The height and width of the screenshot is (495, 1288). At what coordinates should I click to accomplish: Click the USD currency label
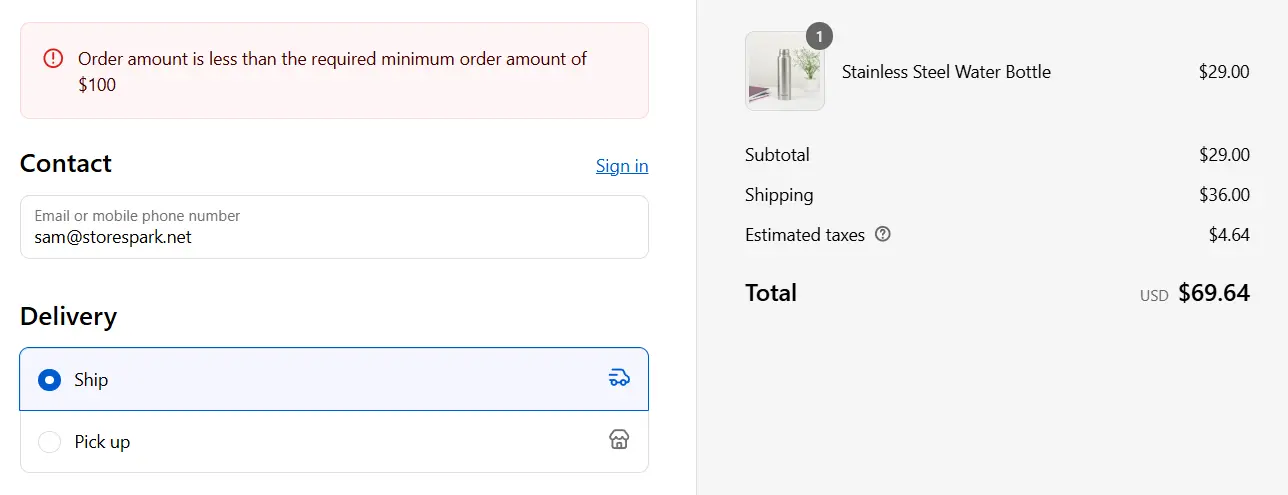point(1153,296)
